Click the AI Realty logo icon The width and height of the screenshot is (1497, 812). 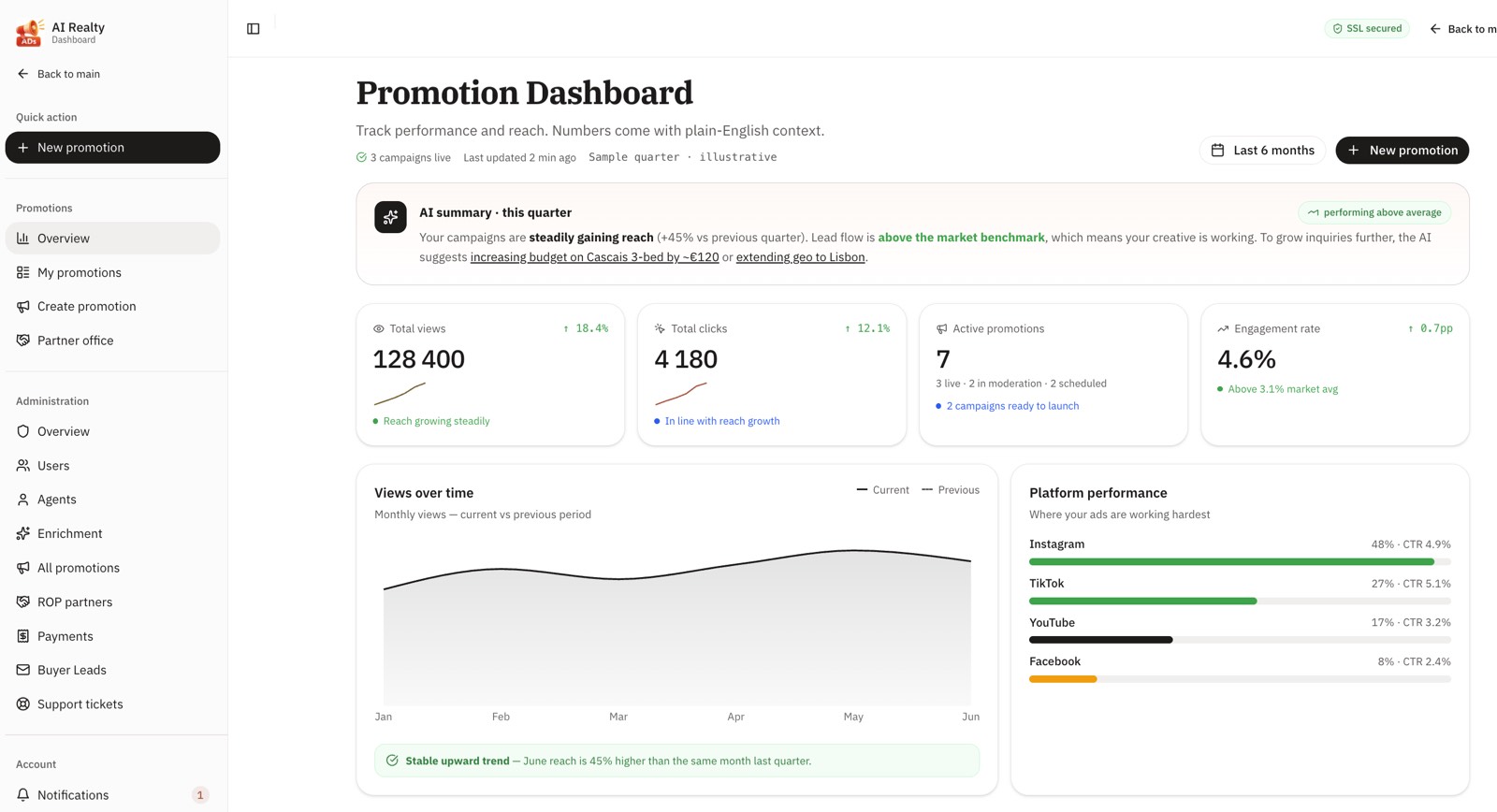(30, 33)
